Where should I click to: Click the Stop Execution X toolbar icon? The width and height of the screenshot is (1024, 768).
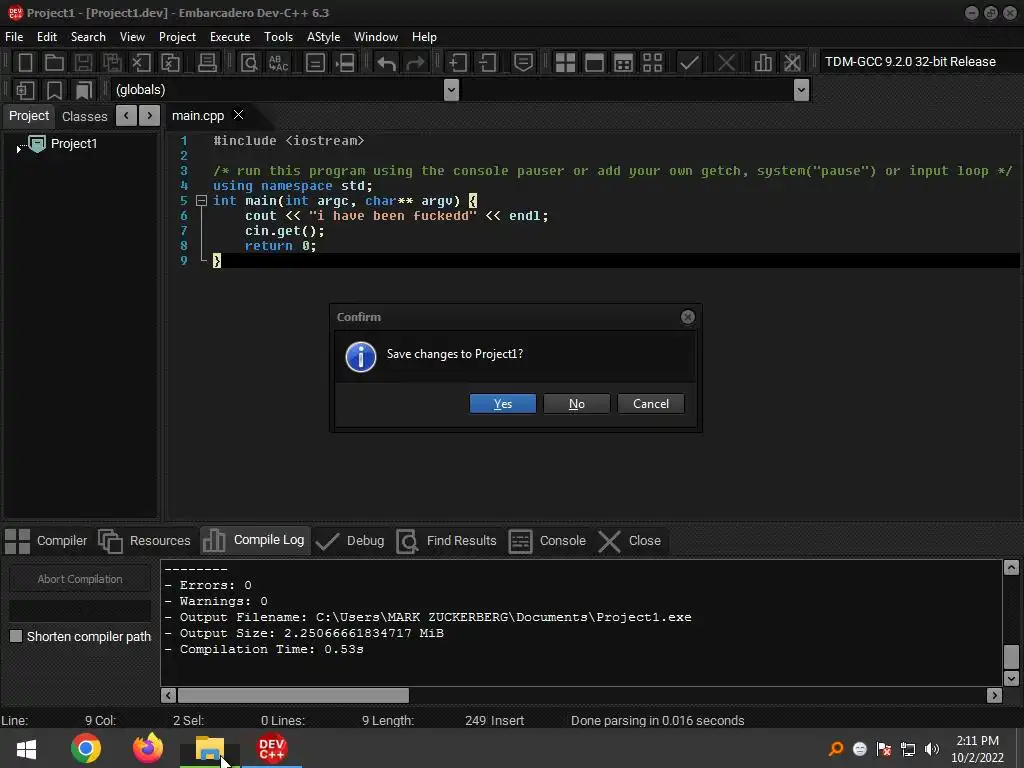click(x=726, y=63)
